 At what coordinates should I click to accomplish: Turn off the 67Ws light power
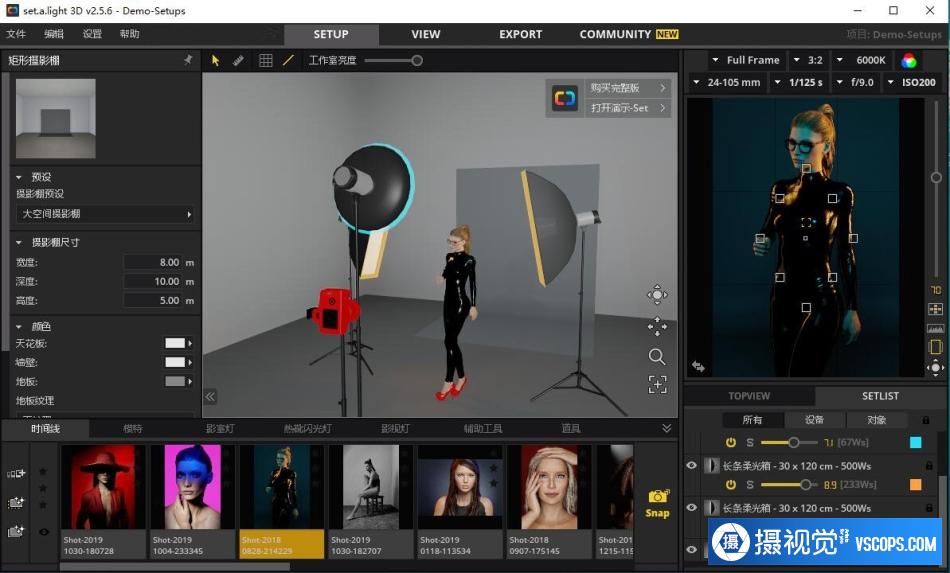[731, 442]
